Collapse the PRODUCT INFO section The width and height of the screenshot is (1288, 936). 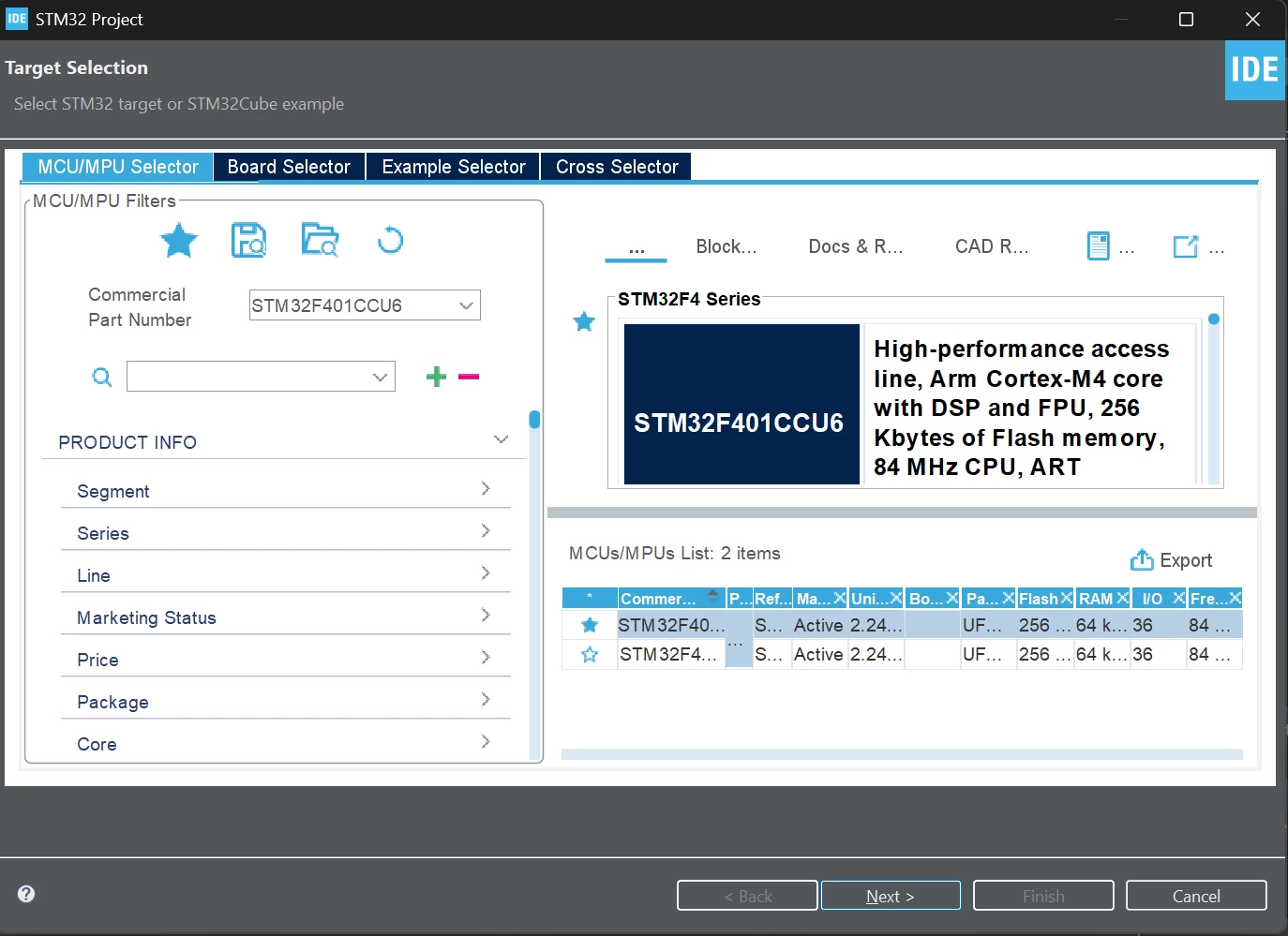(x=501, y=439)
